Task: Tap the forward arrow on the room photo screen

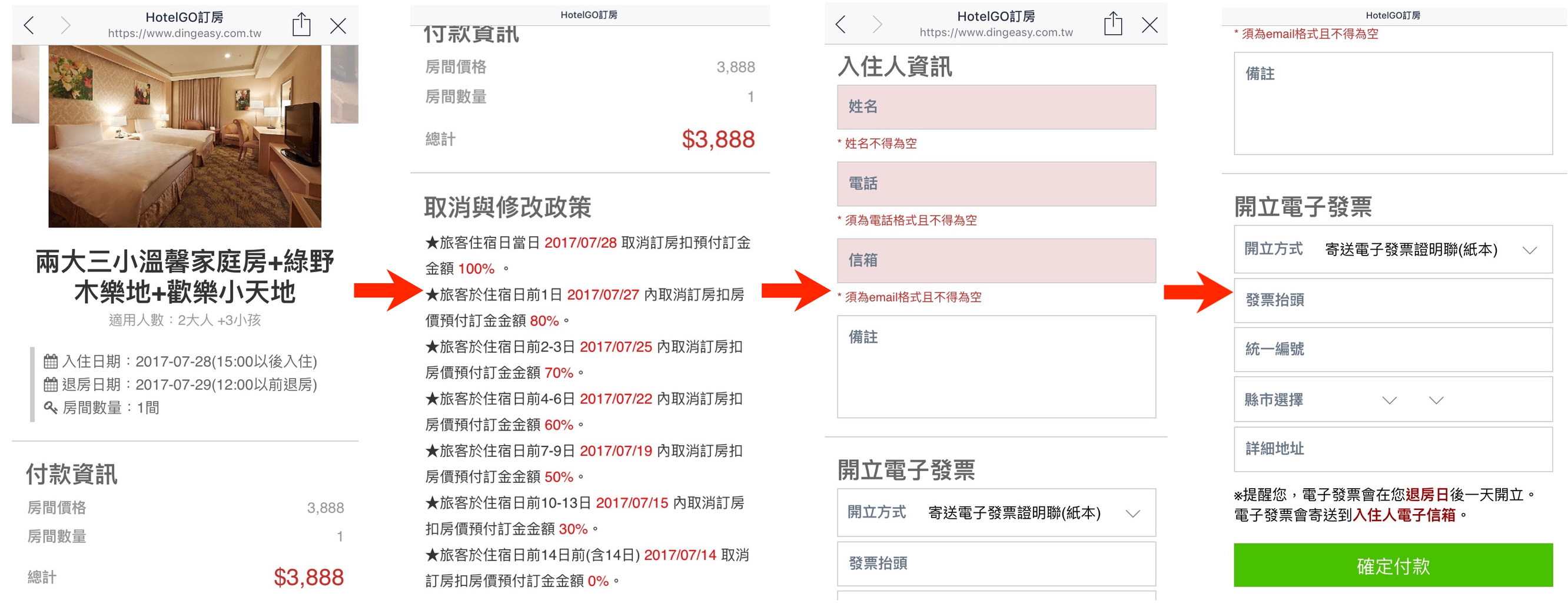Action: point(65,25)
